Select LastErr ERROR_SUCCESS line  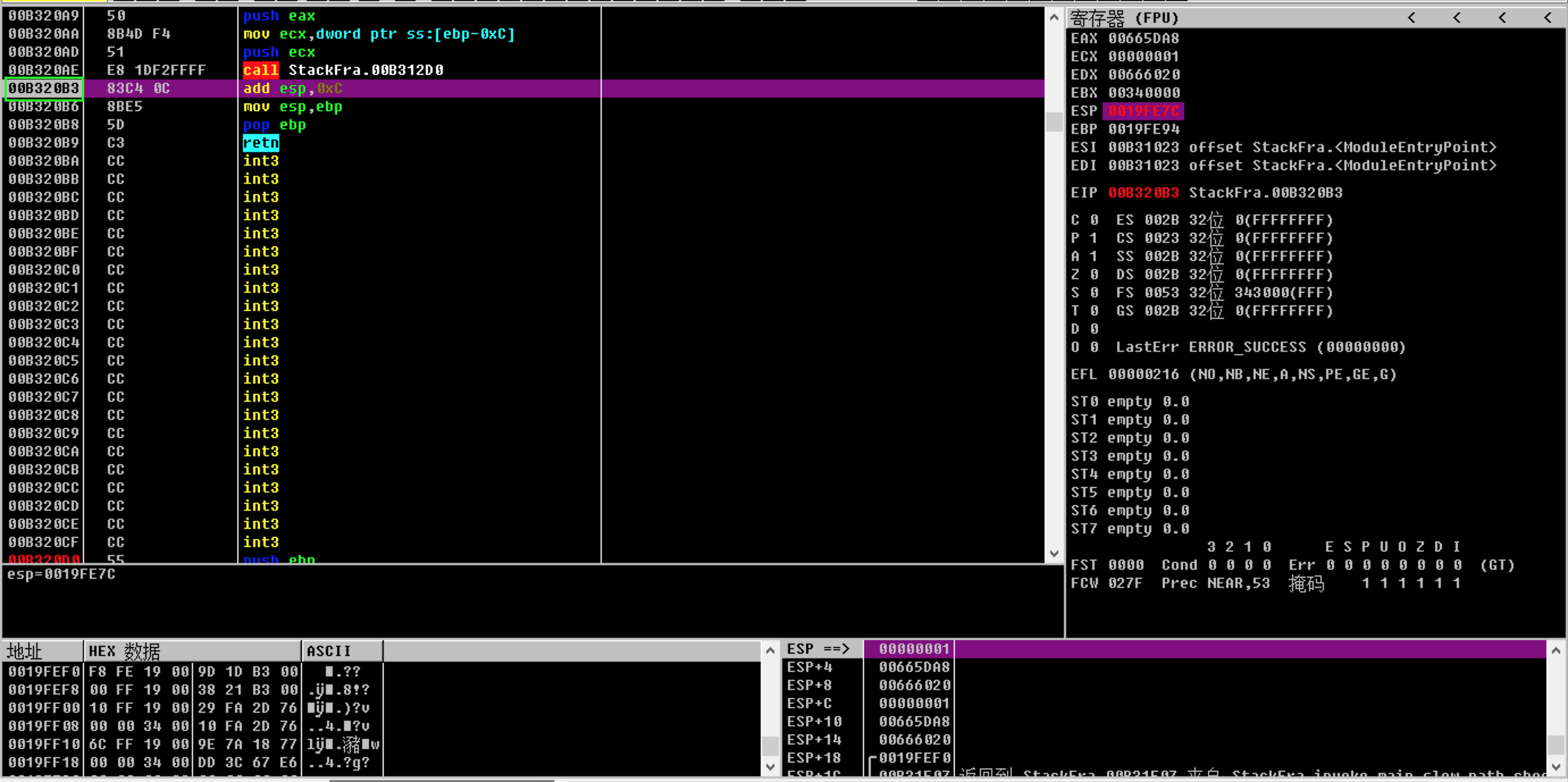coord(1261,347)
